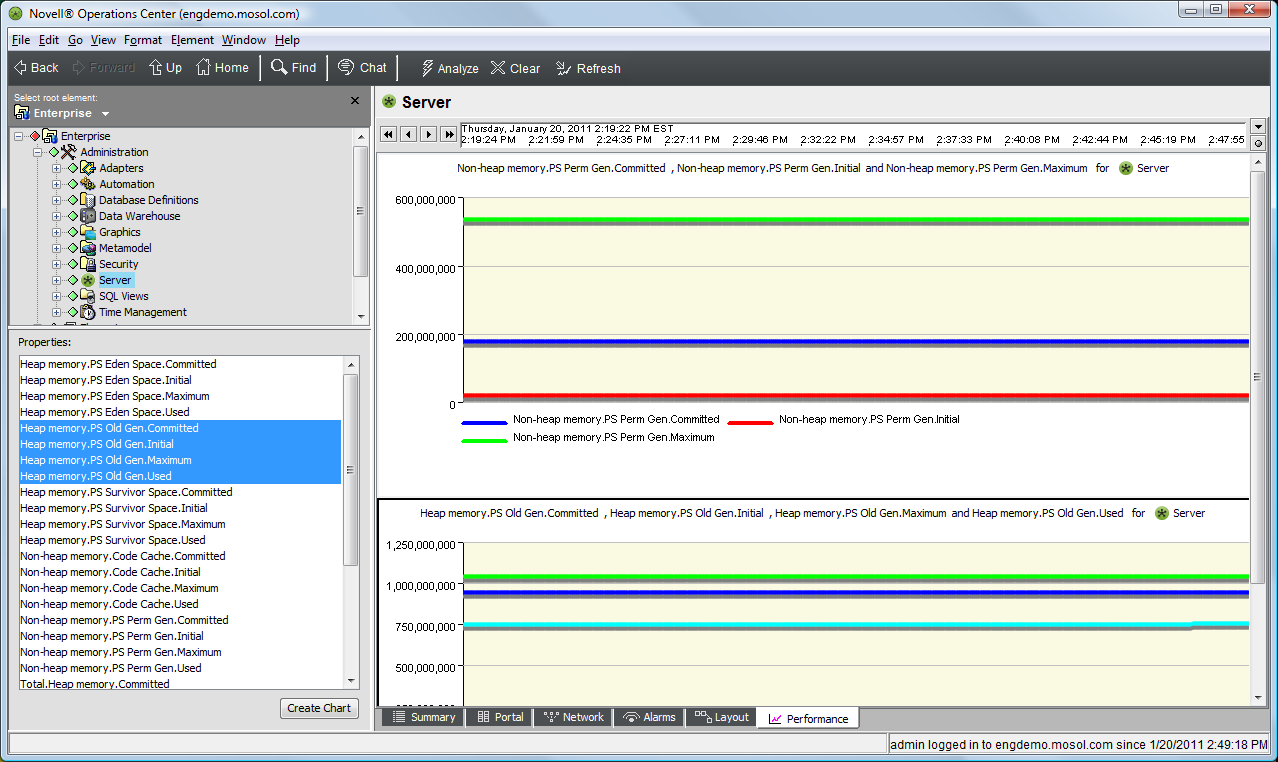Screen dimensions: 1278x762
Task: Open the Edit menu
Action: tap(49, 40)
